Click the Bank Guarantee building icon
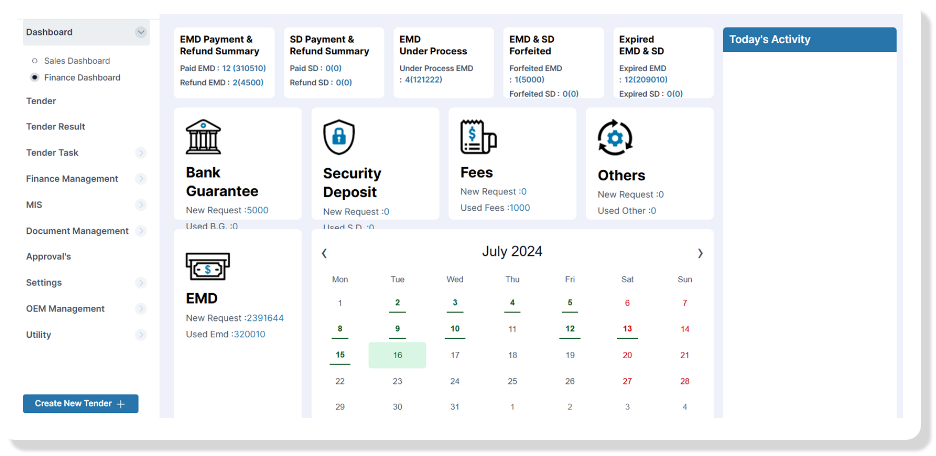This screenshot has height=456, width=936. [x=203, y=137]
